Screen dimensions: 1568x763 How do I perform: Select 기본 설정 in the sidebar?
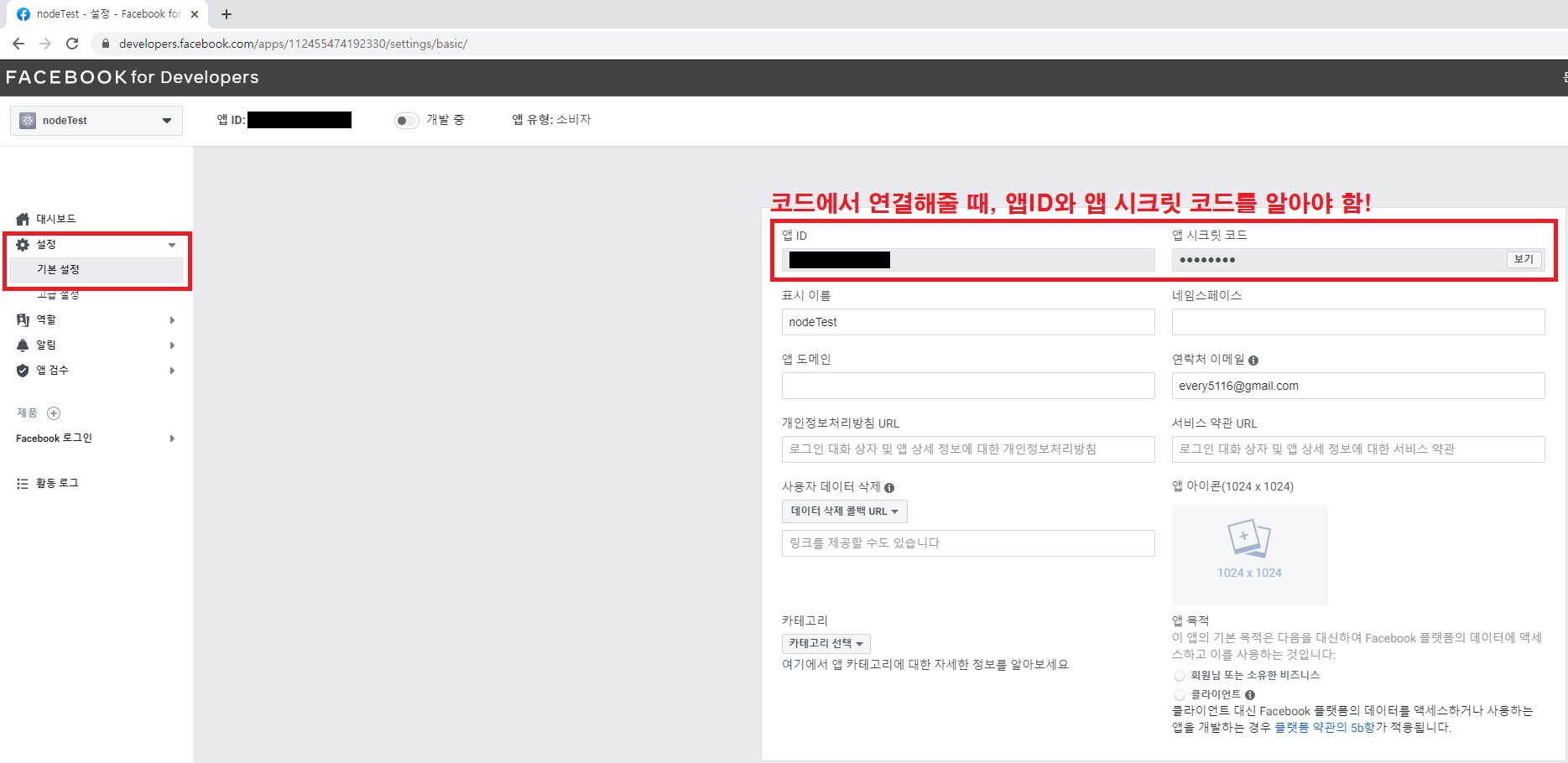tap(96, 270)
